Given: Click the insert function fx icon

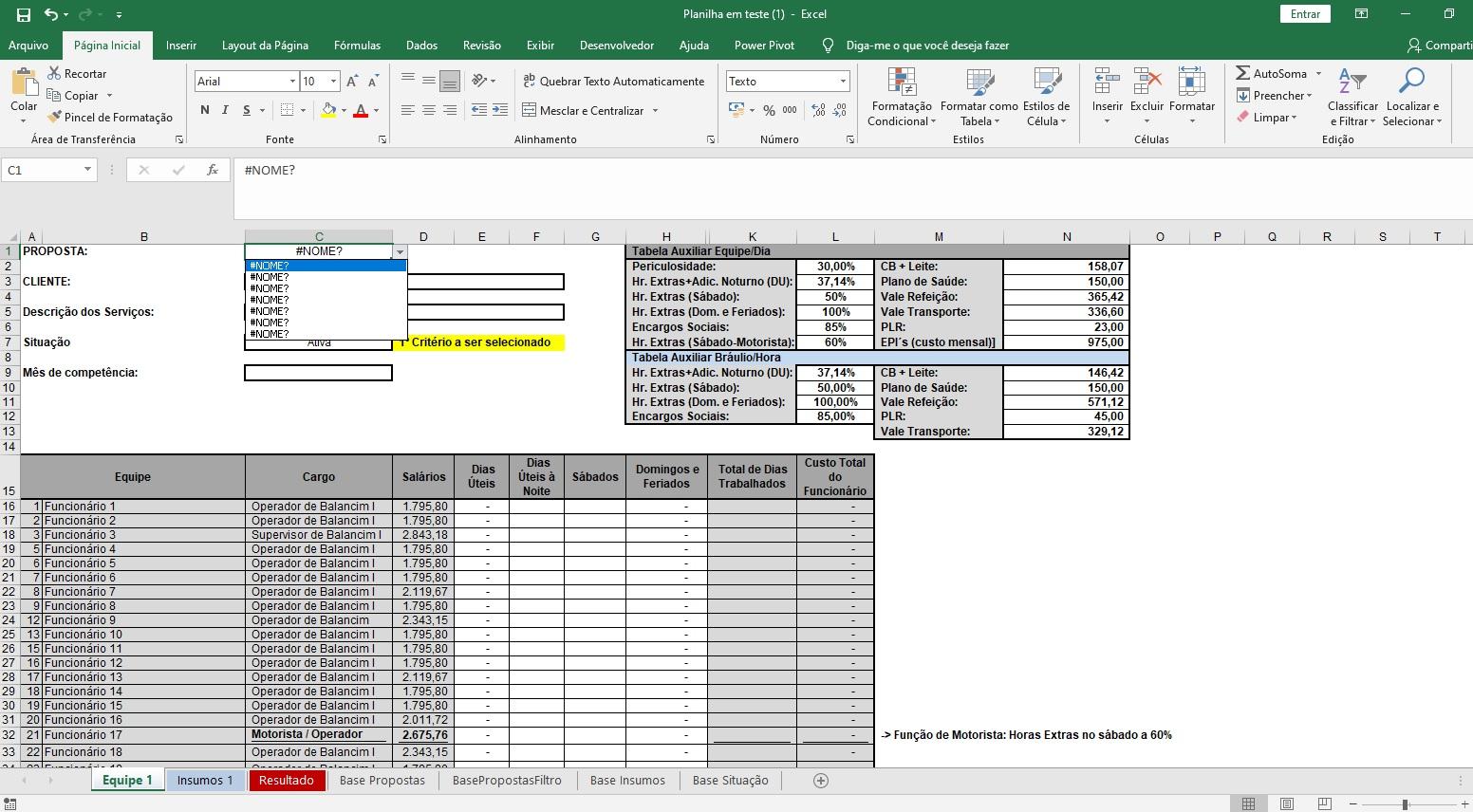Looking at the screenshot, I should [x=213, y=170].
